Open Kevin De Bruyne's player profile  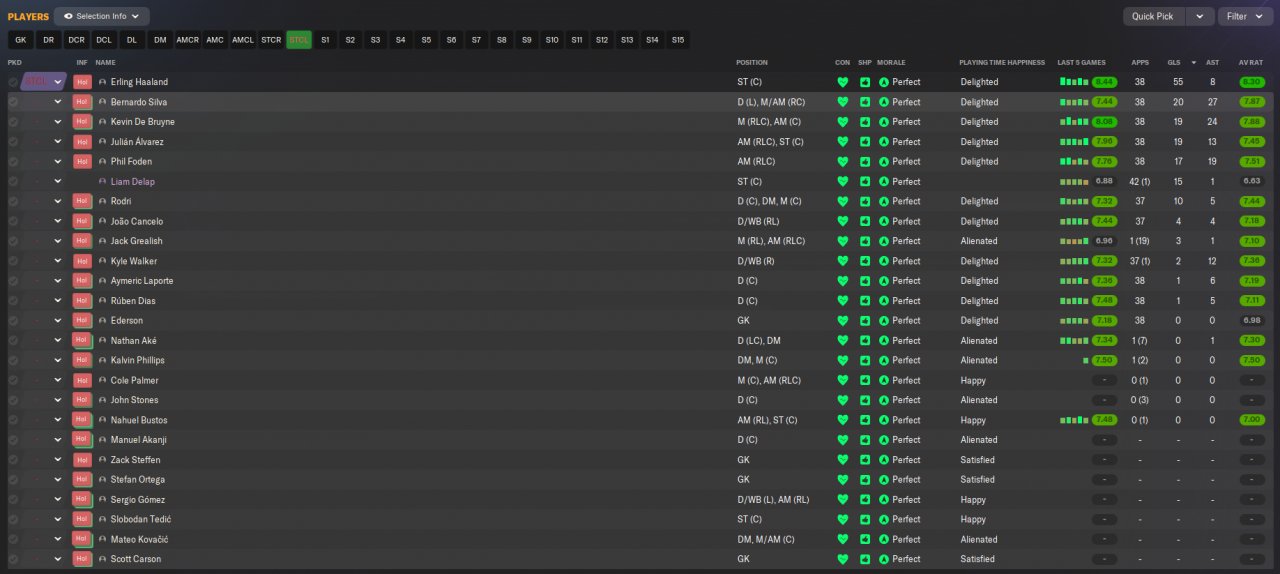[142, 122]
